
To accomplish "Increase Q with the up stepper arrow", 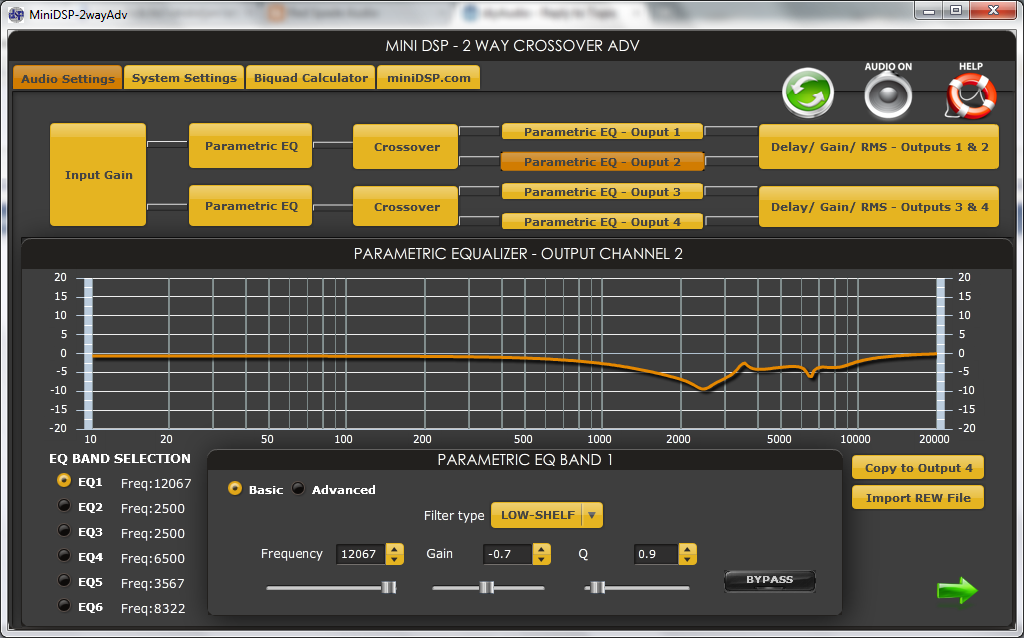I will tap(687, 549).
